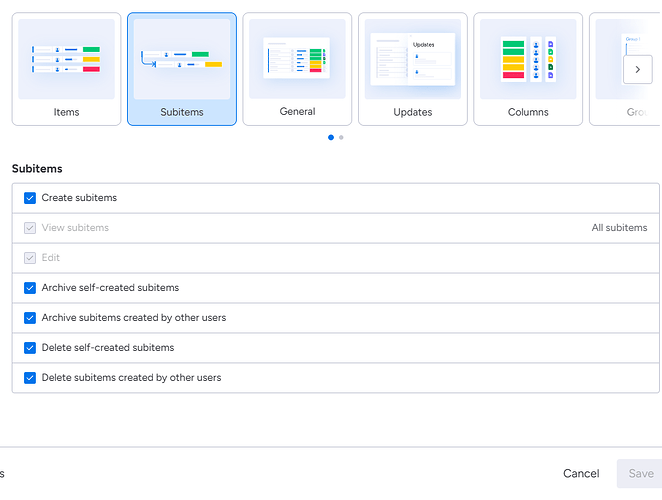Open the Columns permissions category card
662x500 pixels.
click(x=528, y=69)
